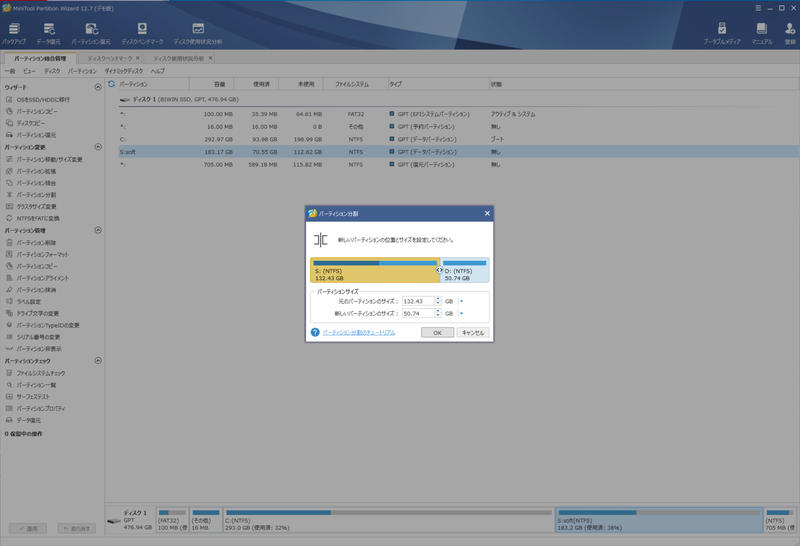Click 元のパーティションのサイズ spinner arrows
Image resolution: width=800 pixels, height=546 pixels.
[438, 301]
